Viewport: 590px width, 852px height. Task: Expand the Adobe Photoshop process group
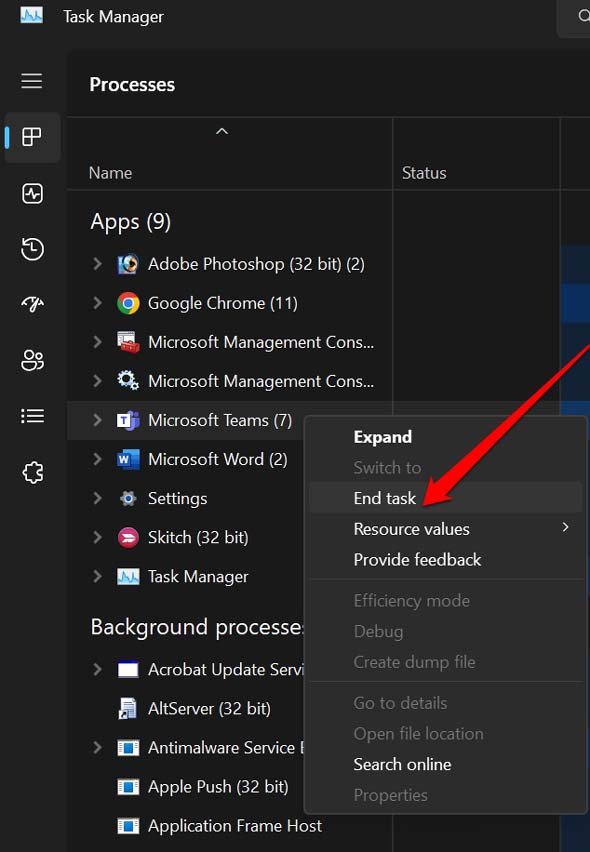(97, 264)
